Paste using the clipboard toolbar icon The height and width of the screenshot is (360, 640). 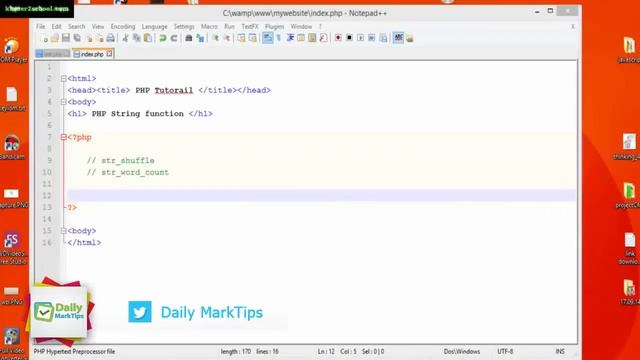click(x=148, y=38)
